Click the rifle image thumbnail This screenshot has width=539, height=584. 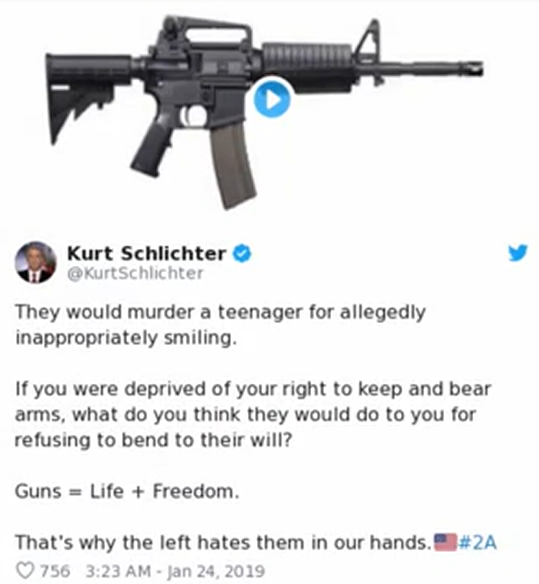point(264,112)
